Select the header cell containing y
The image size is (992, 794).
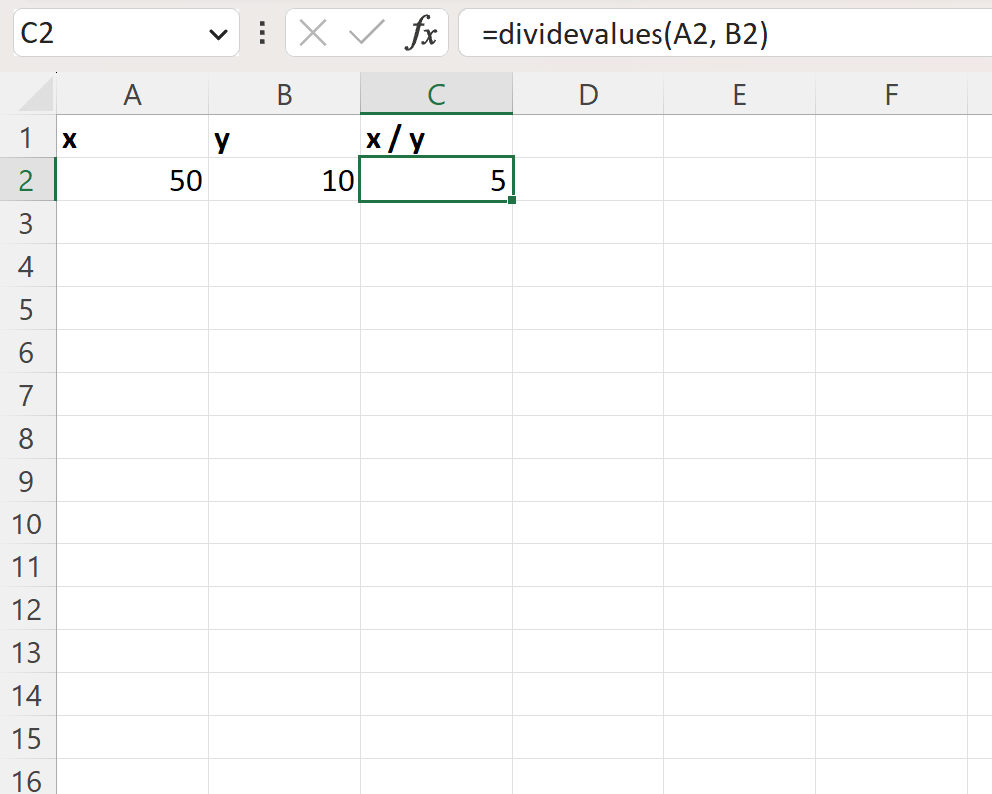pyautogui.click(x=284, y=138)
